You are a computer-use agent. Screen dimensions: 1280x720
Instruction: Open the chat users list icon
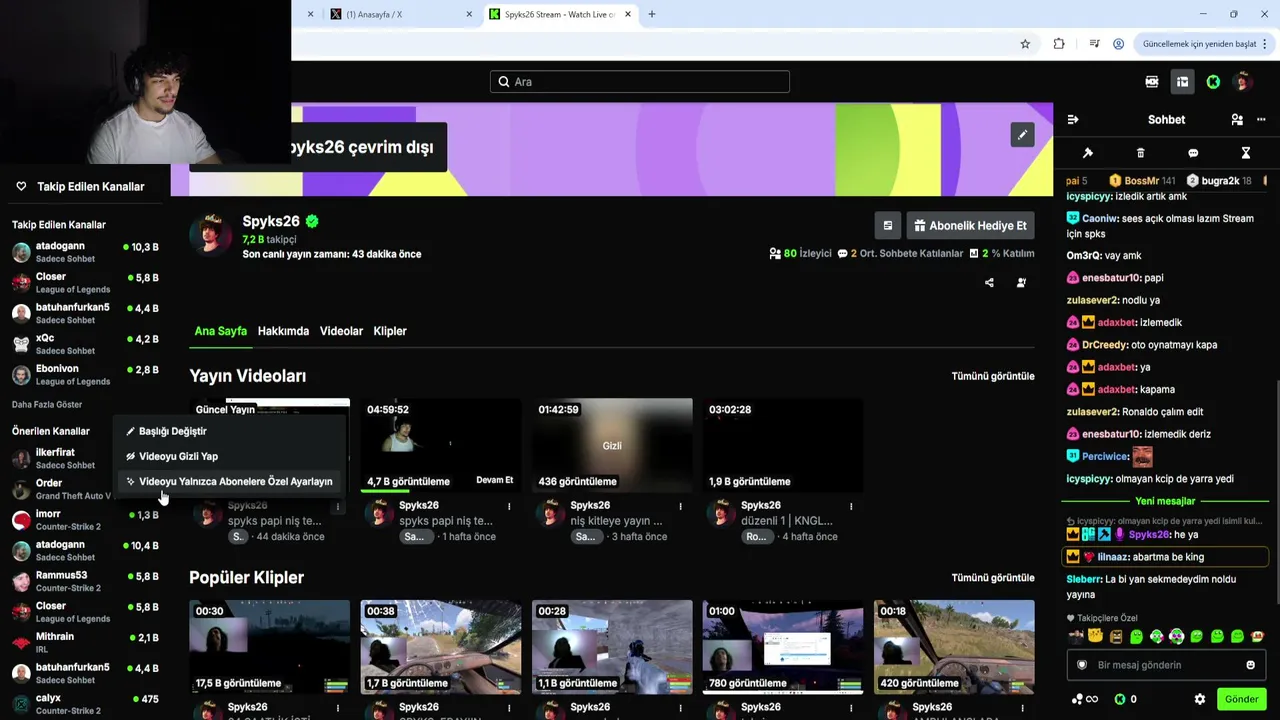pos(1237,120)
